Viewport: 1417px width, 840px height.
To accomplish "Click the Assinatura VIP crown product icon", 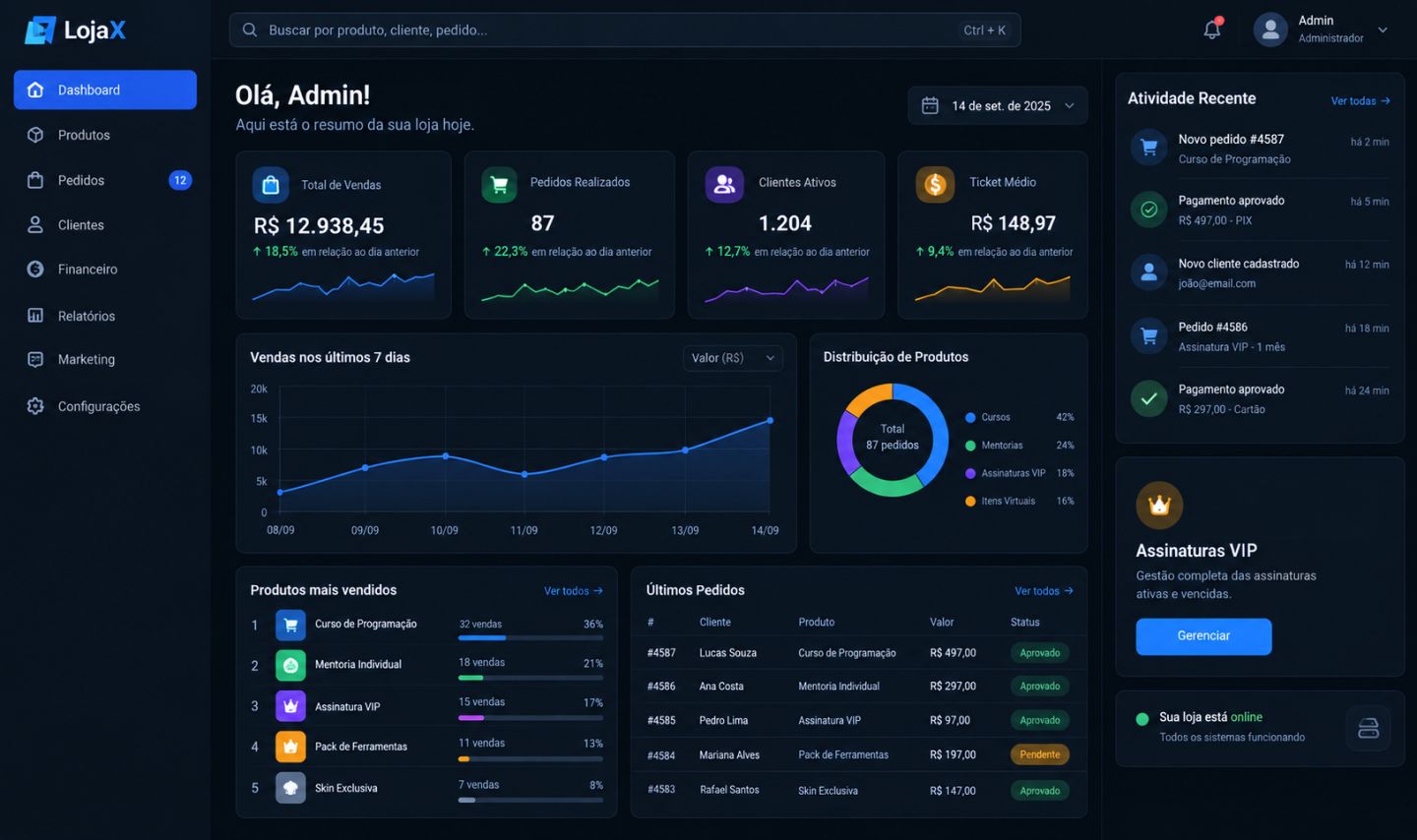I will coord(290,706).
